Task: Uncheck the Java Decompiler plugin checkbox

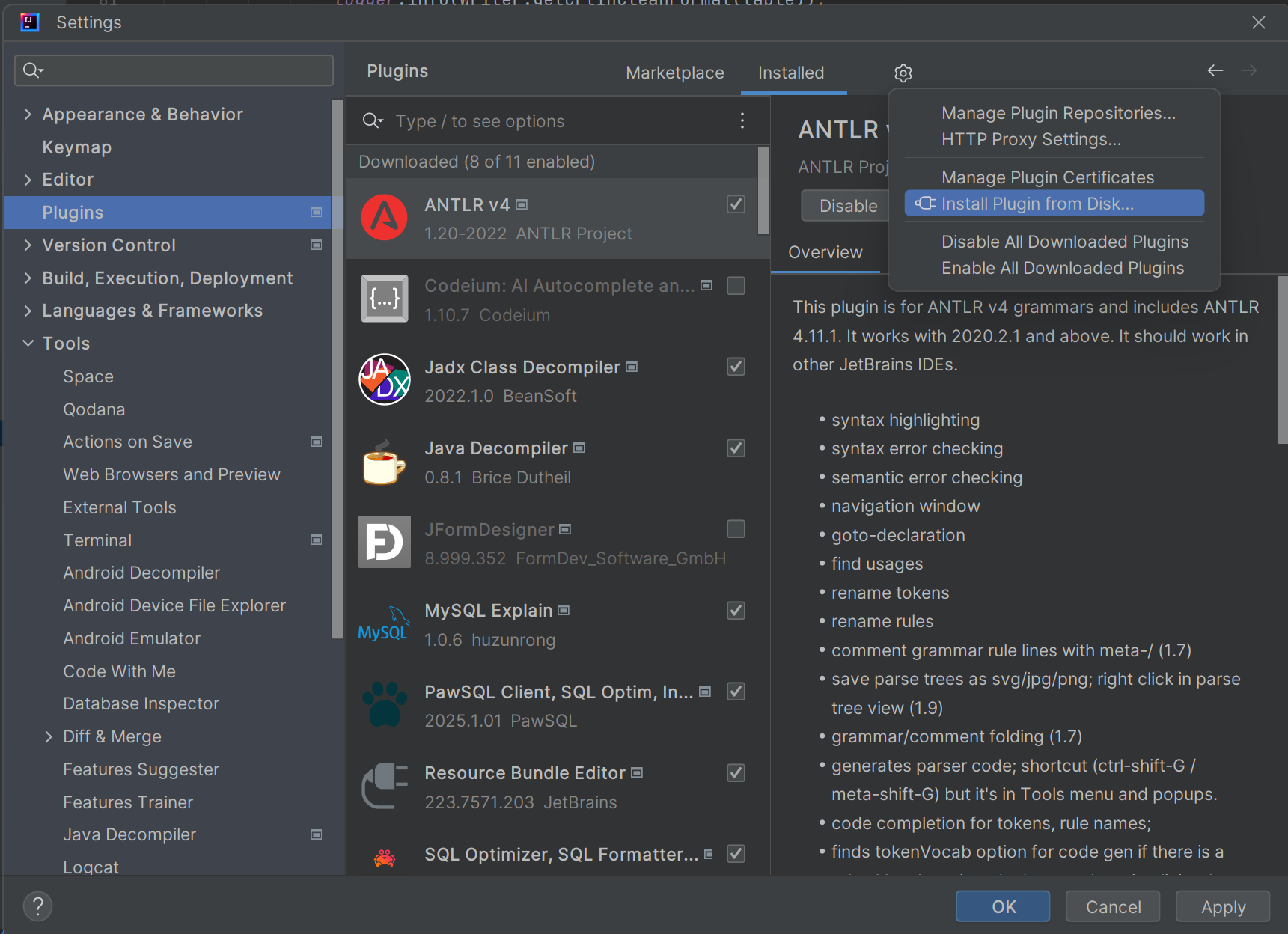Action: [736, 448]
